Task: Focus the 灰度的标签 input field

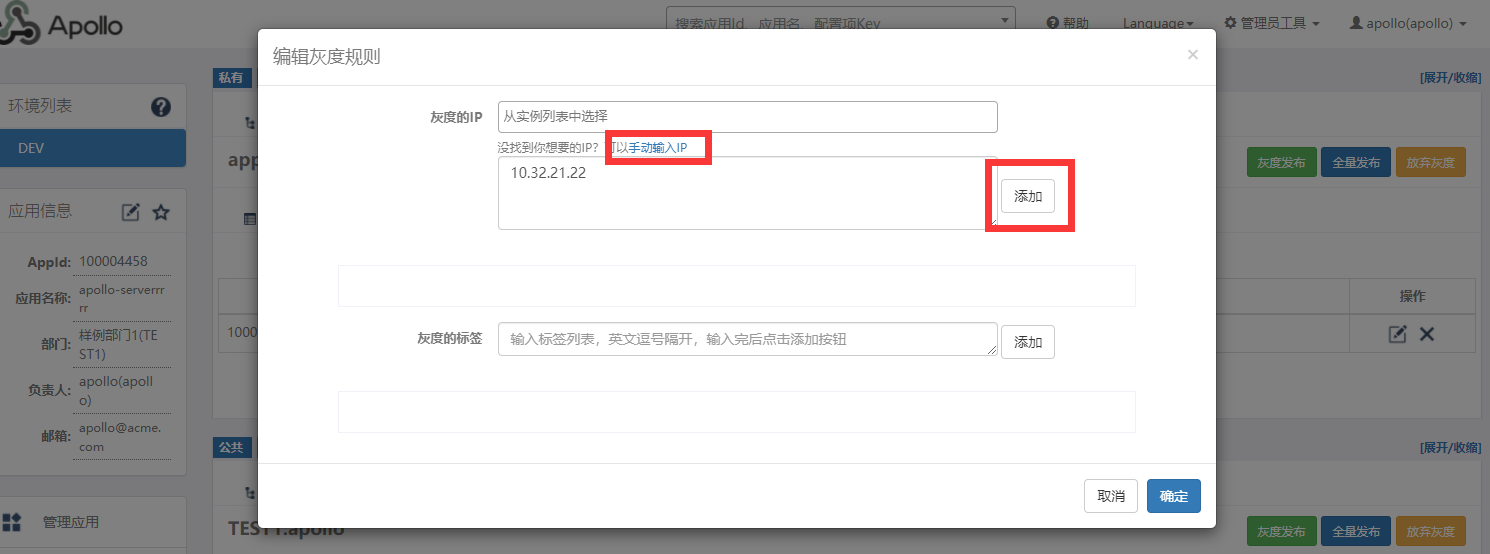Action: click(x=748, y=339)
